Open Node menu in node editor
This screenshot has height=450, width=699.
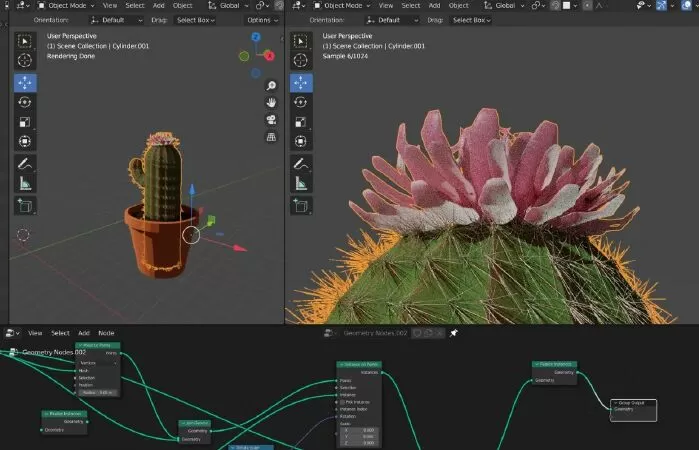pyautogui.click(x=106, y=333)
